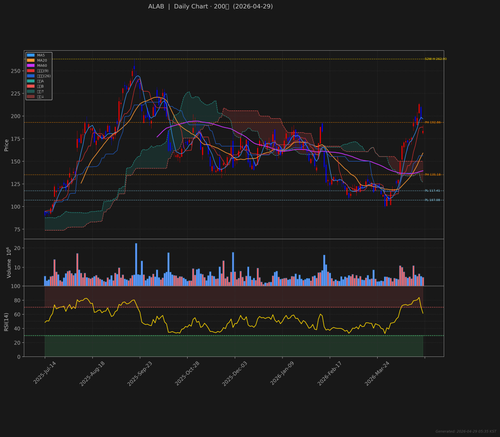Screen dimensions: 500x437
Task: Click the MA20 orange legend swatch
Action: coord(31,60)
